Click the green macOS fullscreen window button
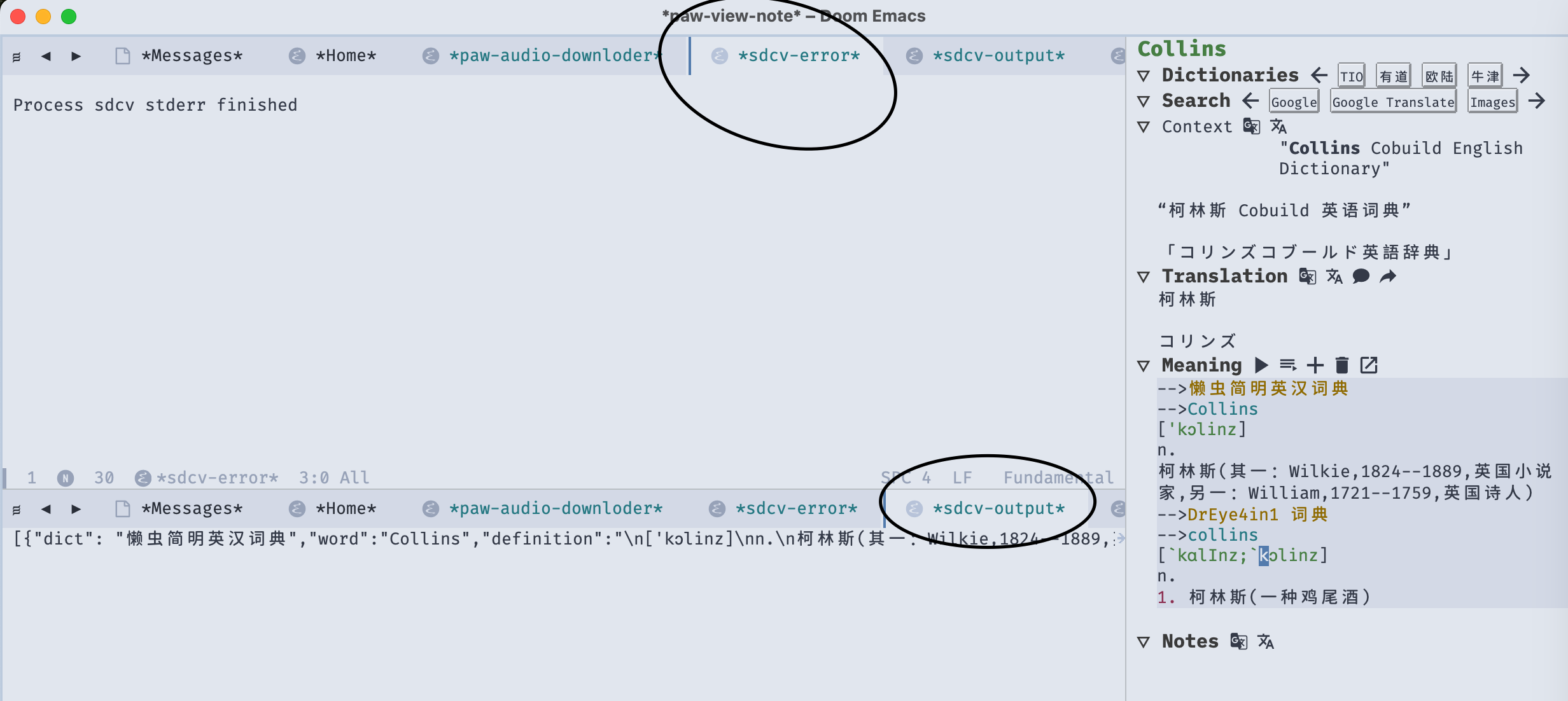Viewport: 1568px width, 701px height. 69,17
